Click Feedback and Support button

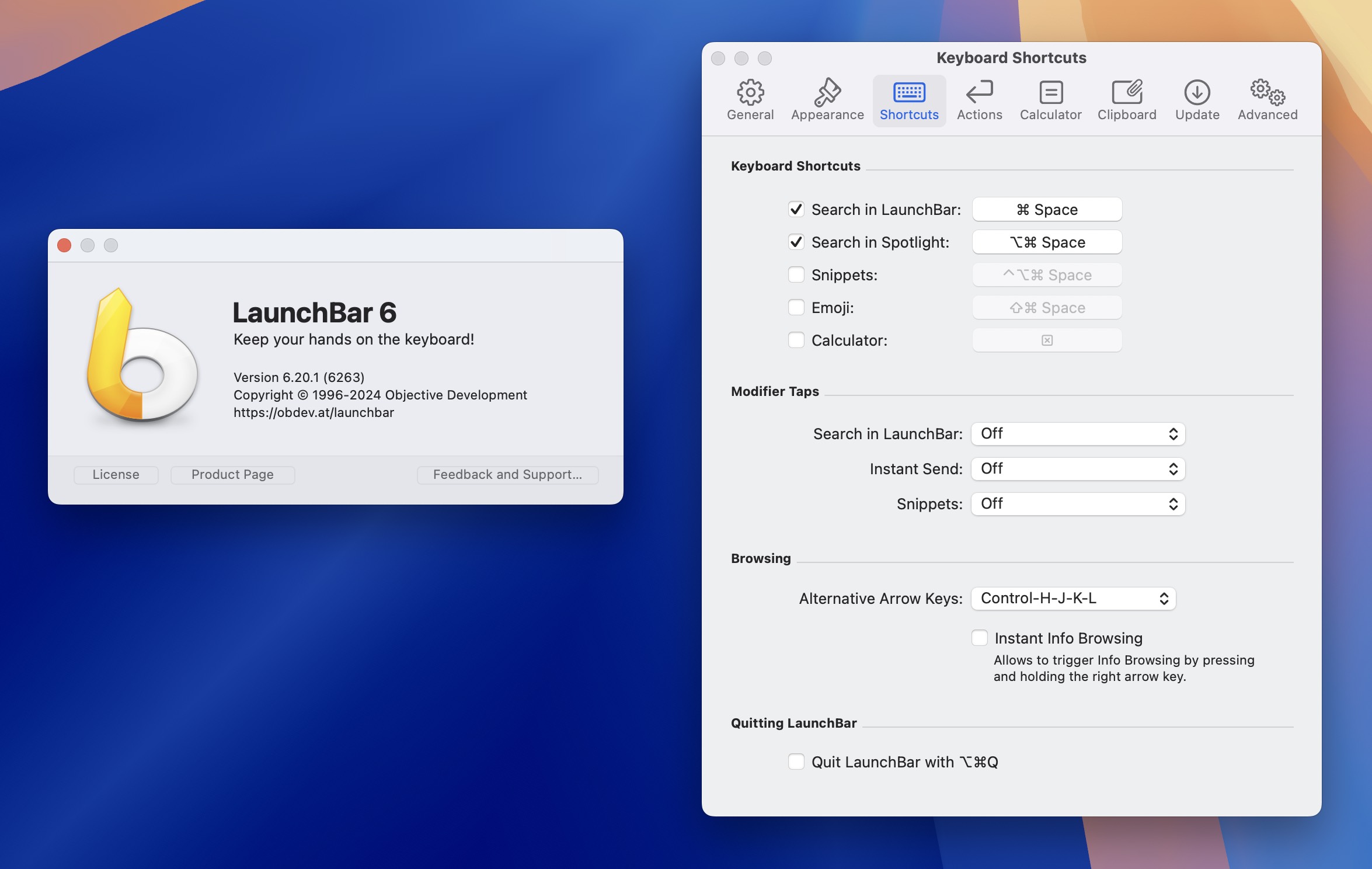click(x=507, y=473)
